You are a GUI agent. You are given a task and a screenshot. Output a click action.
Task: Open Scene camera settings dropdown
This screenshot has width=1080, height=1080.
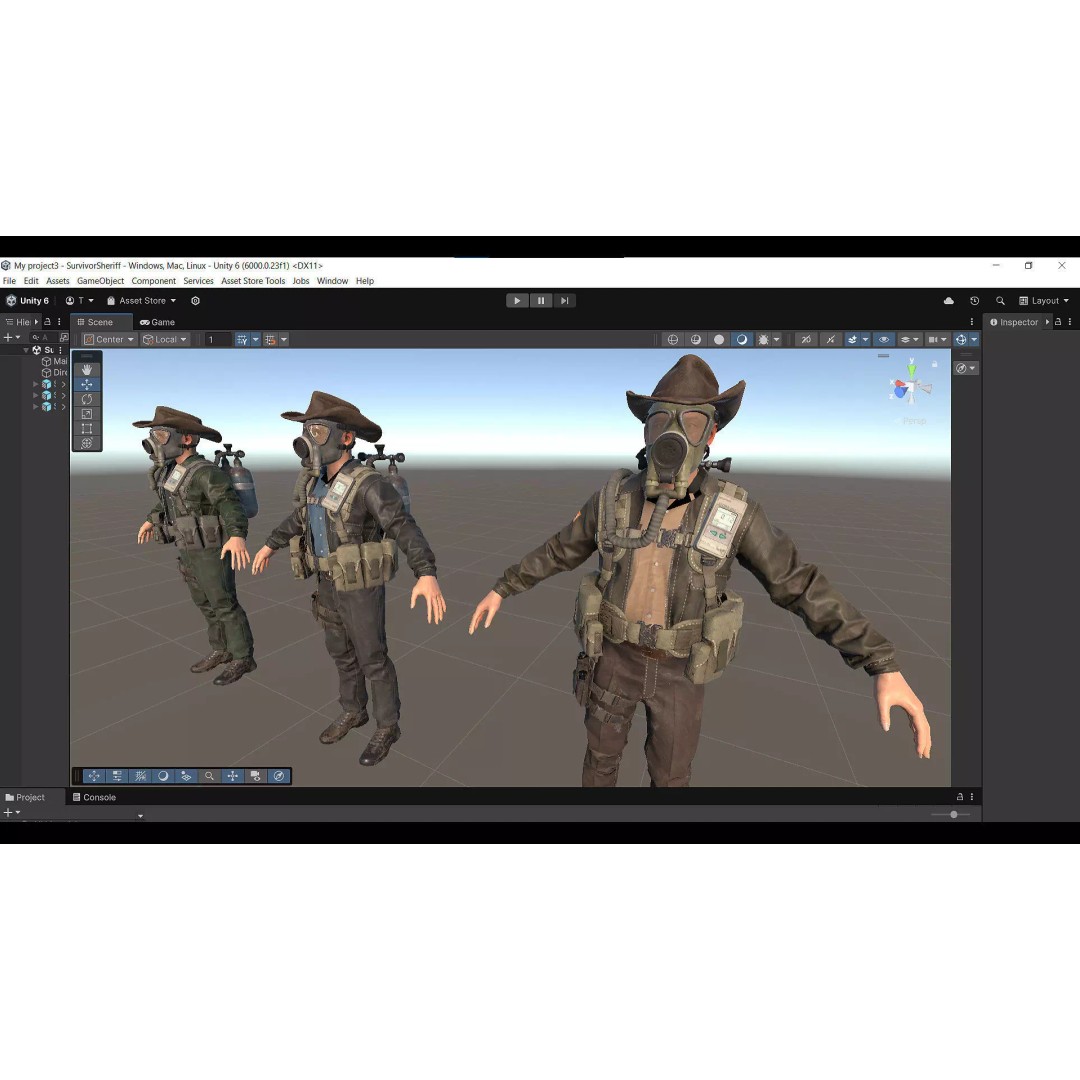pos(937,340)
